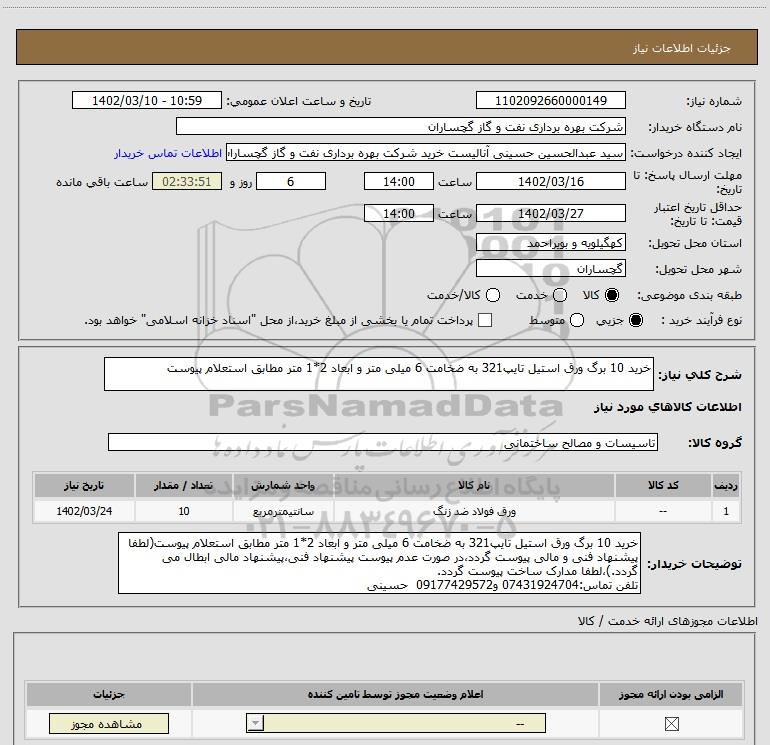Click the price validity date 1402/03/27

coord(550,213)
